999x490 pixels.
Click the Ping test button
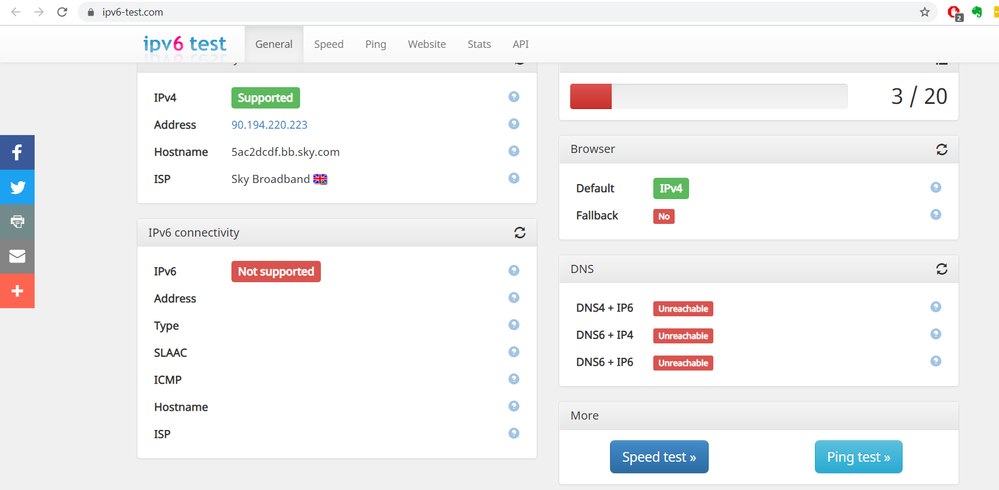pos(858,457)
